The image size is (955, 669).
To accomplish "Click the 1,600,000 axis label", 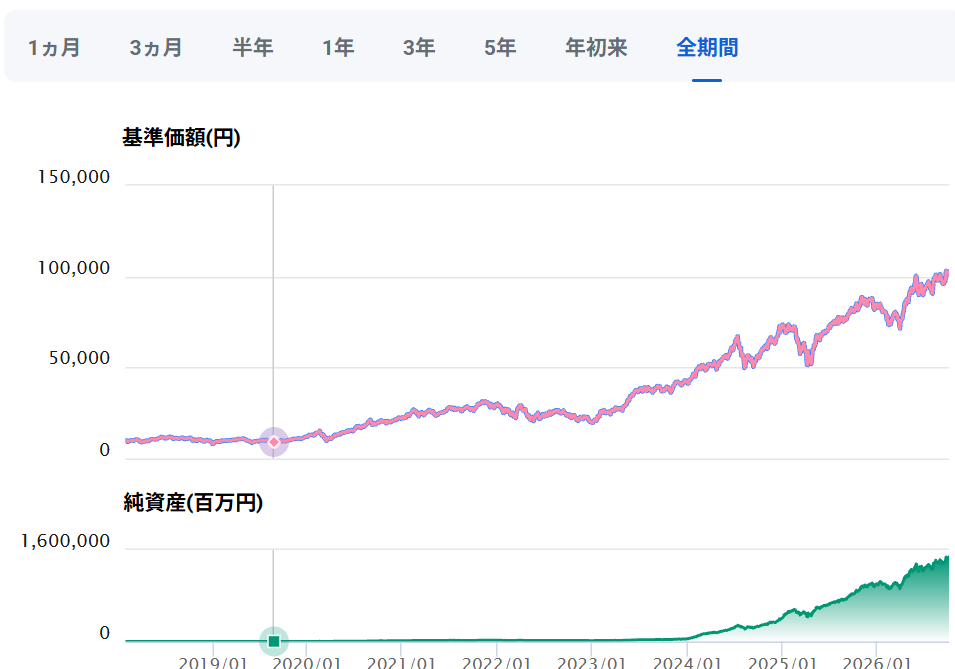I will pyautogui.click(x=66, y=541).
